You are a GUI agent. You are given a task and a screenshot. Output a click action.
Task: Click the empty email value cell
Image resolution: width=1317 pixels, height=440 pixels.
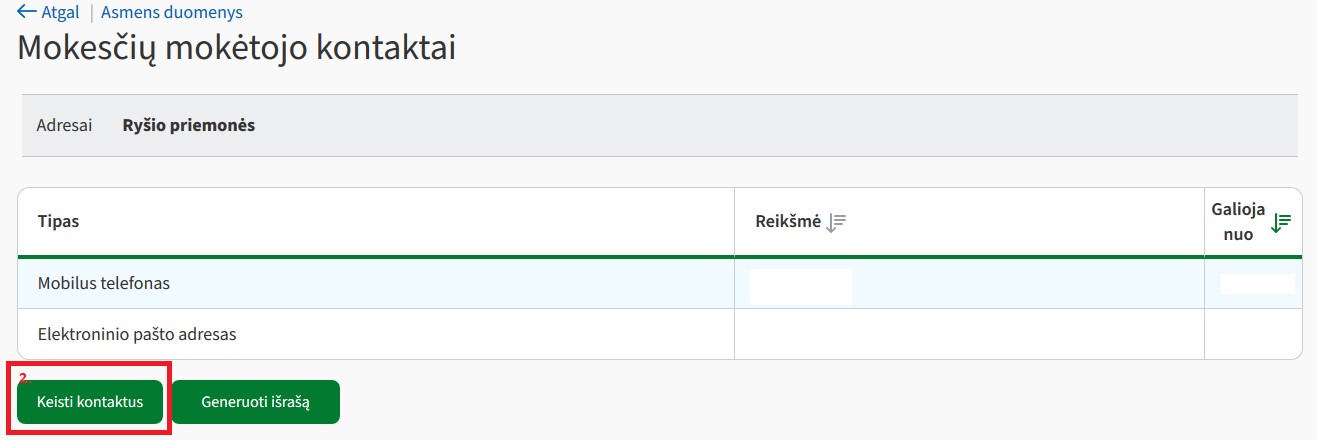pos(969,334)
